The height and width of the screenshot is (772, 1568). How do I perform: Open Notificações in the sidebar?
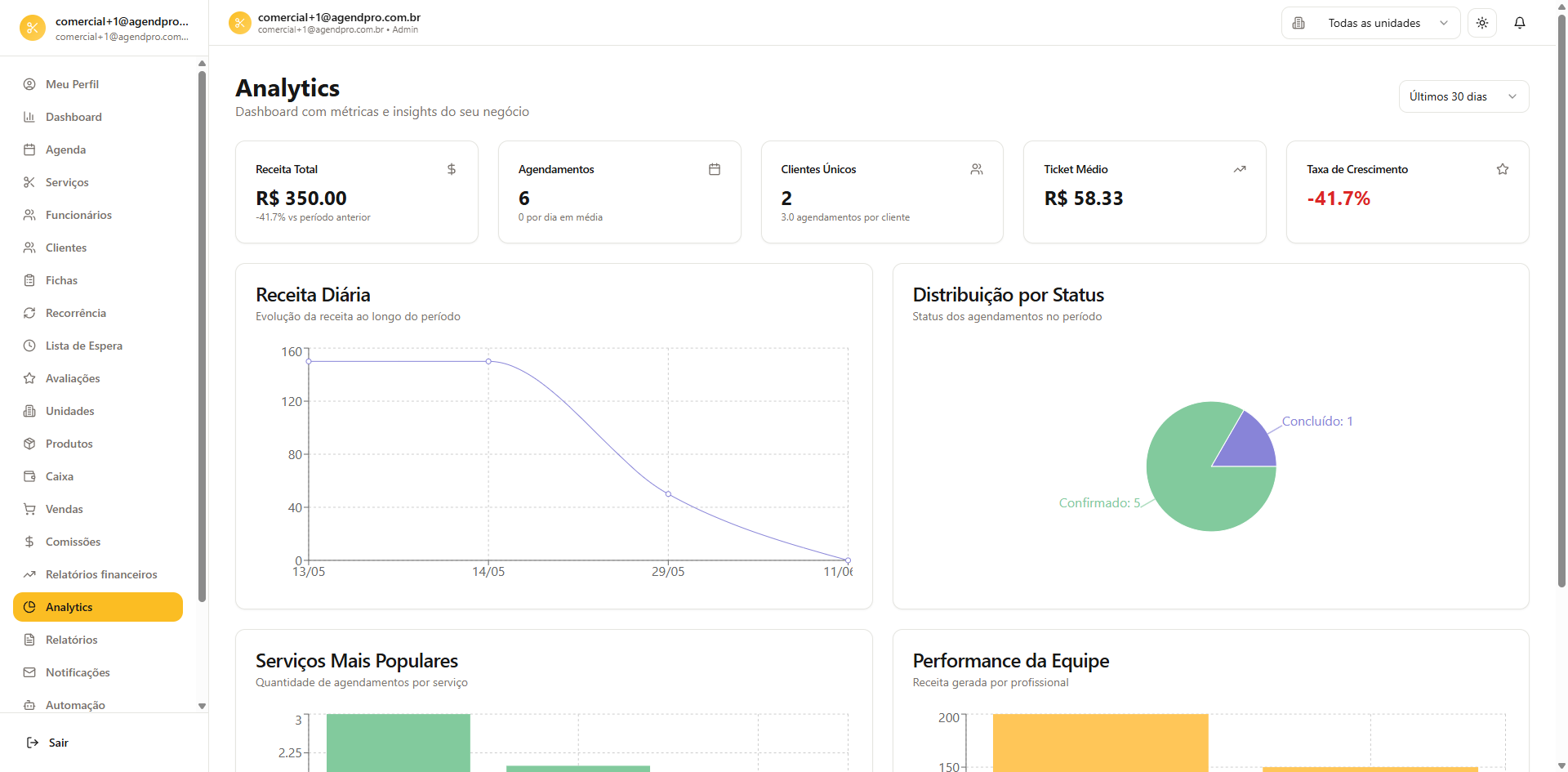pyautogui.click(x=98, y=672)
